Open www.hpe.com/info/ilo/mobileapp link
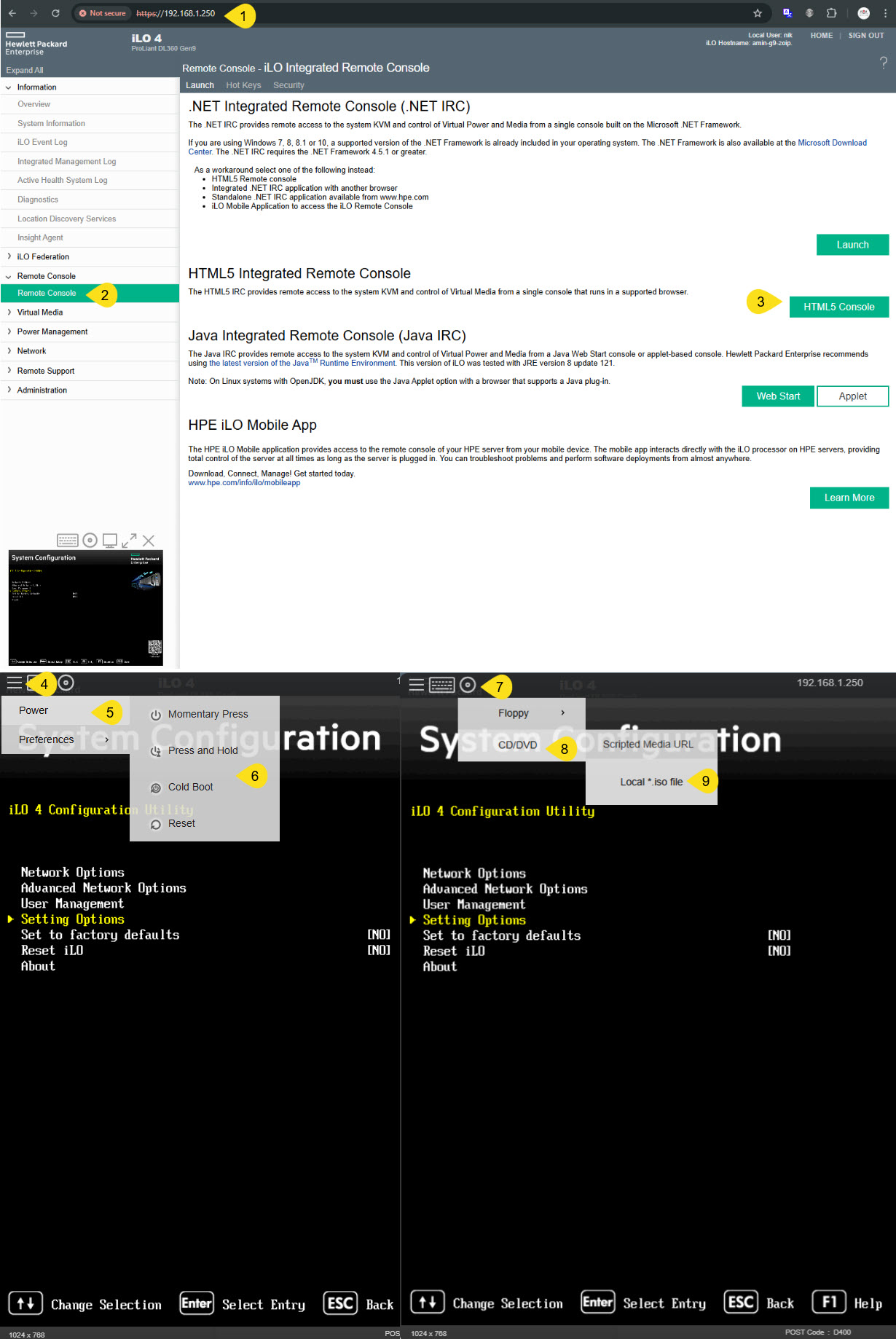Screen dimensions: 896x1339 244,483
